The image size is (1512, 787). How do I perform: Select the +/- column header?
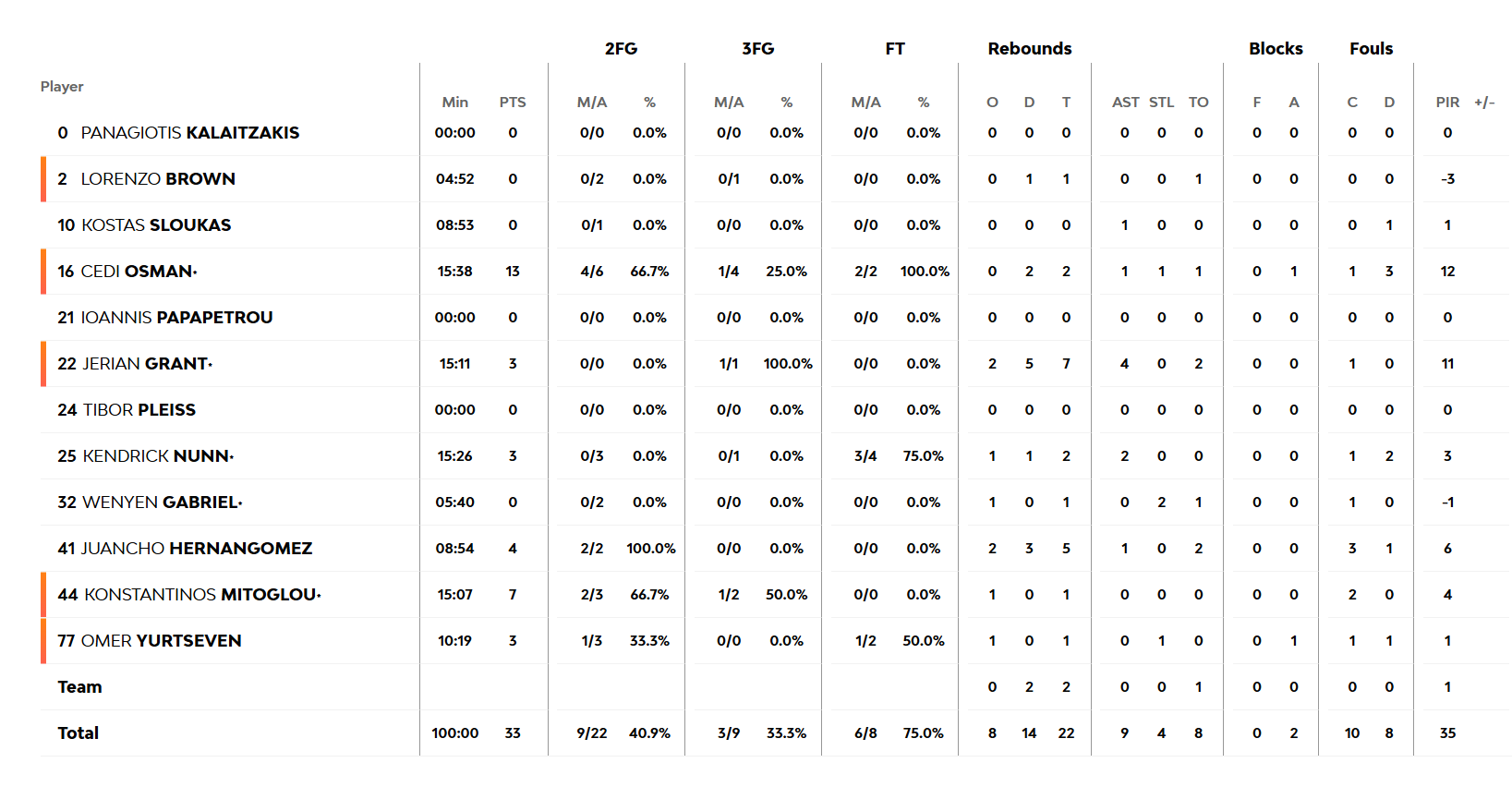tap(1484, 103)
